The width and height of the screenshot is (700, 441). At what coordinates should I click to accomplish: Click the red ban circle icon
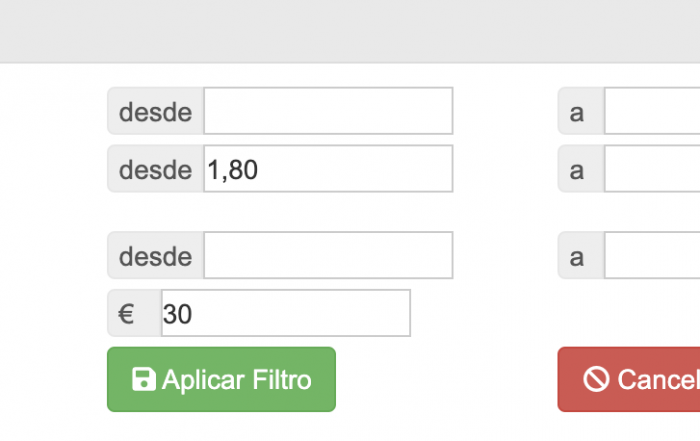click(596, 379)
